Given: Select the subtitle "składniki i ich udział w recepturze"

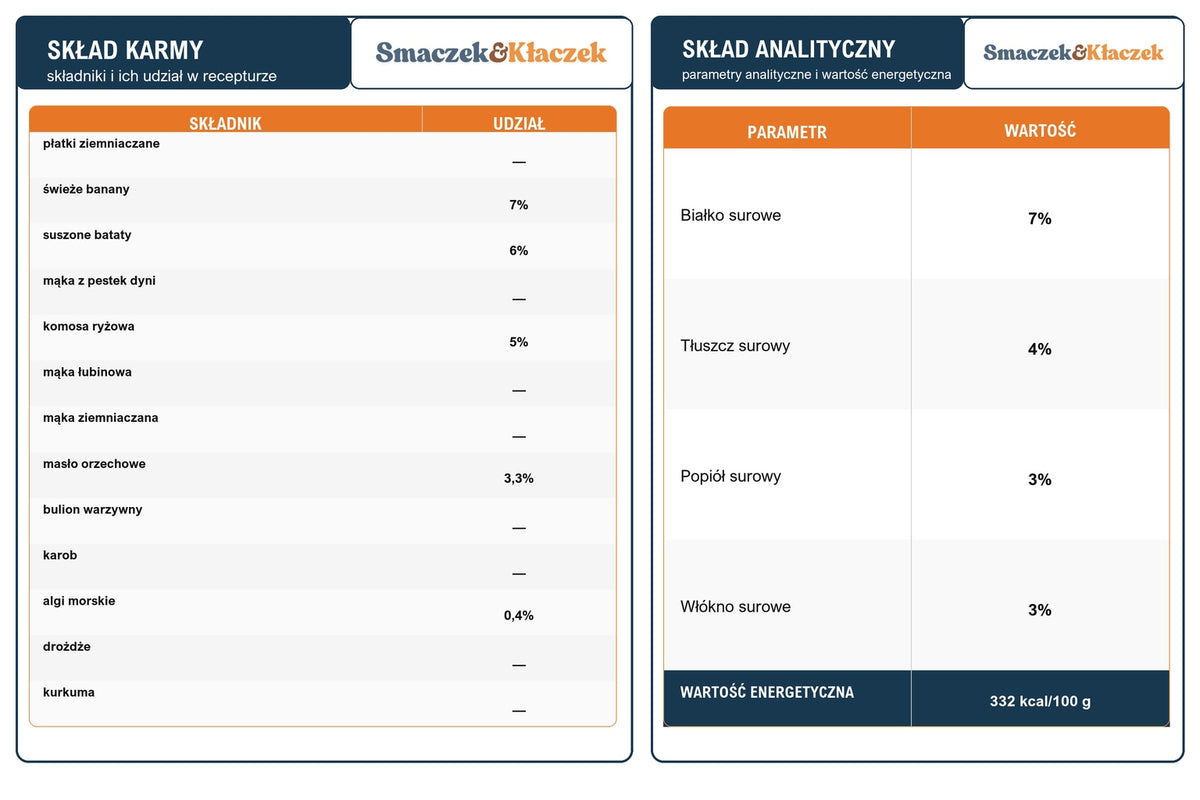Looking at the screenshot, I should tap(162, 76).
